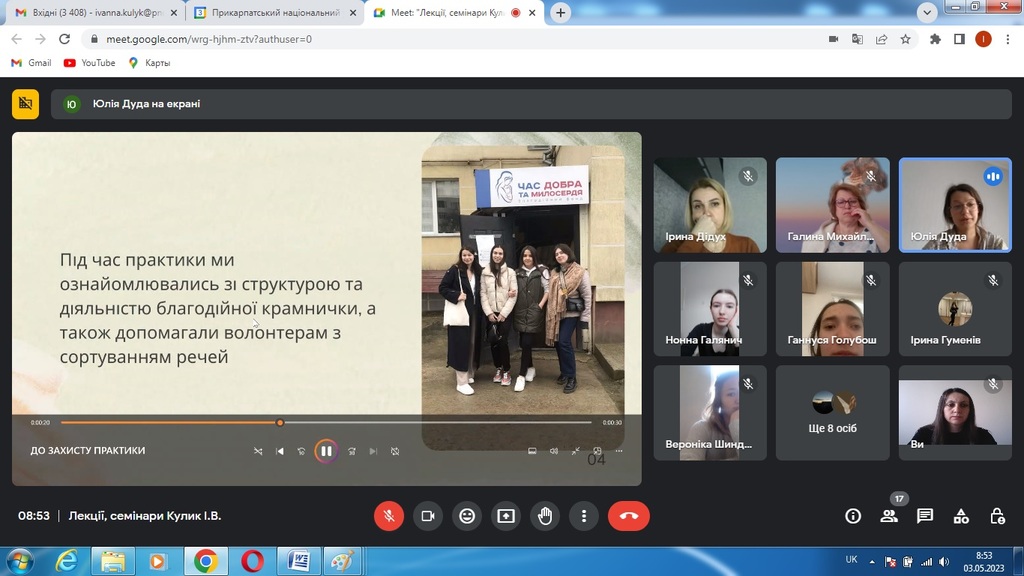Open the emoji reactions panel
Screen dimensions: 1024x576
click(467, 516)
